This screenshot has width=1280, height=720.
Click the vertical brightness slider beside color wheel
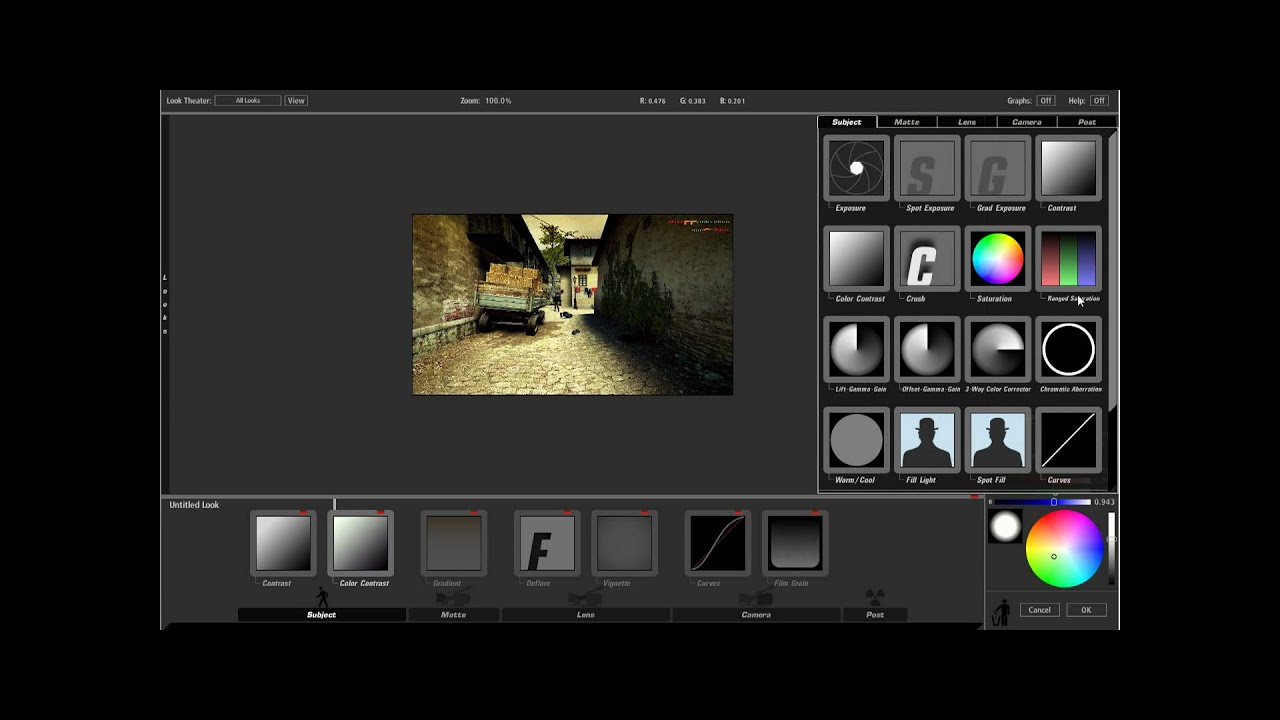pos(1111,549)
